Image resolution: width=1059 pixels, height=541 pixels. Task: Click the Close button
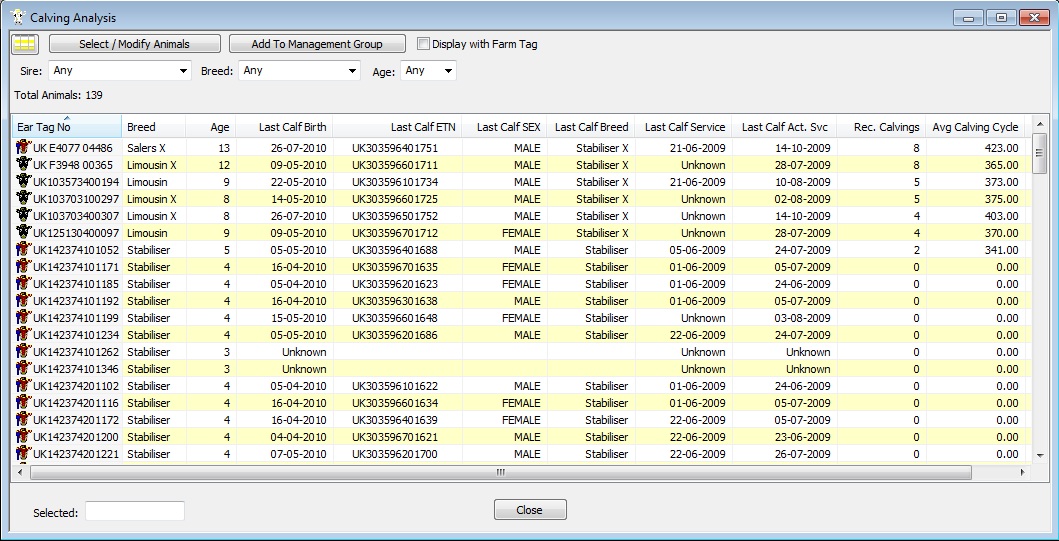coord(530,510)
